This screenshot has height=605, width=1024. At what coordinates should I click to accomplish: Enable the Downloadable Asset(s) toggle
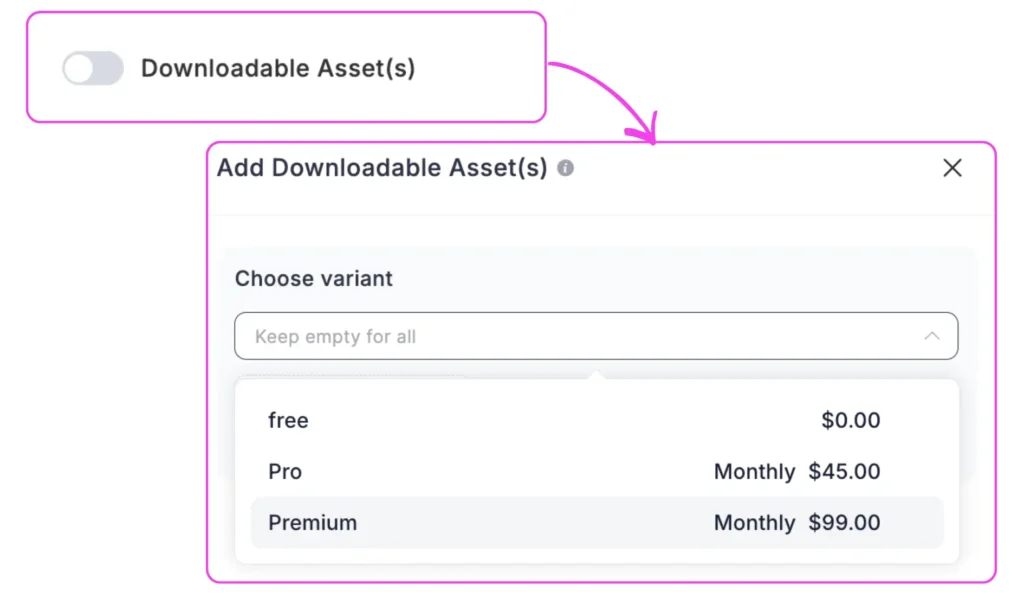tap(92, 69)
